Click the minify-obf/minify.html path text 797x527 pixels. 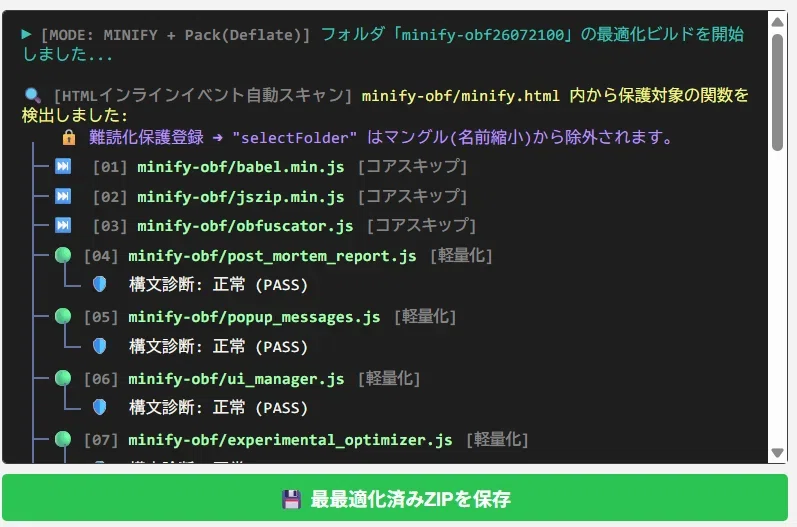pos(461,96)
